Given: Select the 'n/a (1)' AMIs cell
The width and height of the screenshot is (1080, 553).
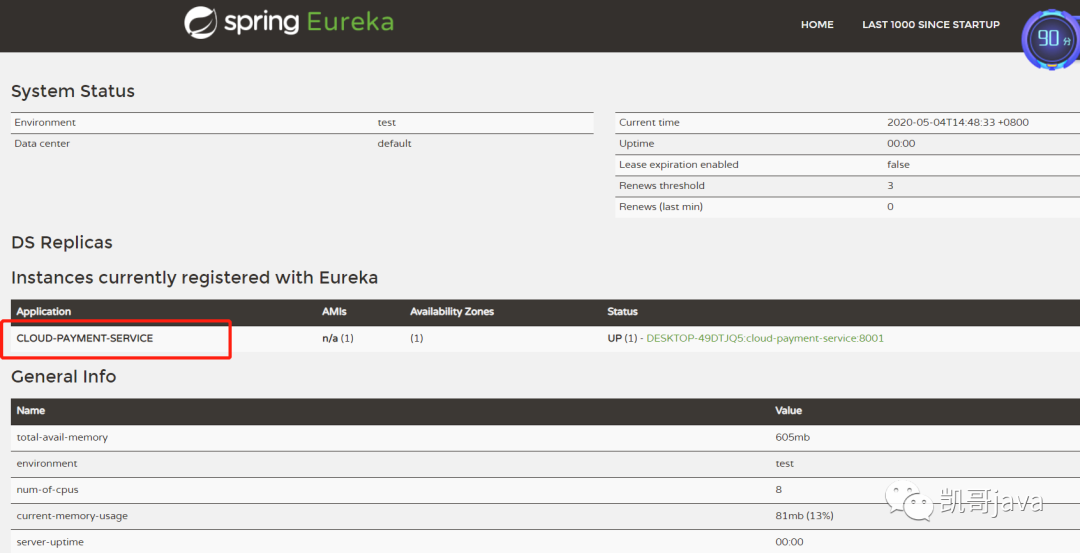Looking at the screenshot, I should coord(338,338).
